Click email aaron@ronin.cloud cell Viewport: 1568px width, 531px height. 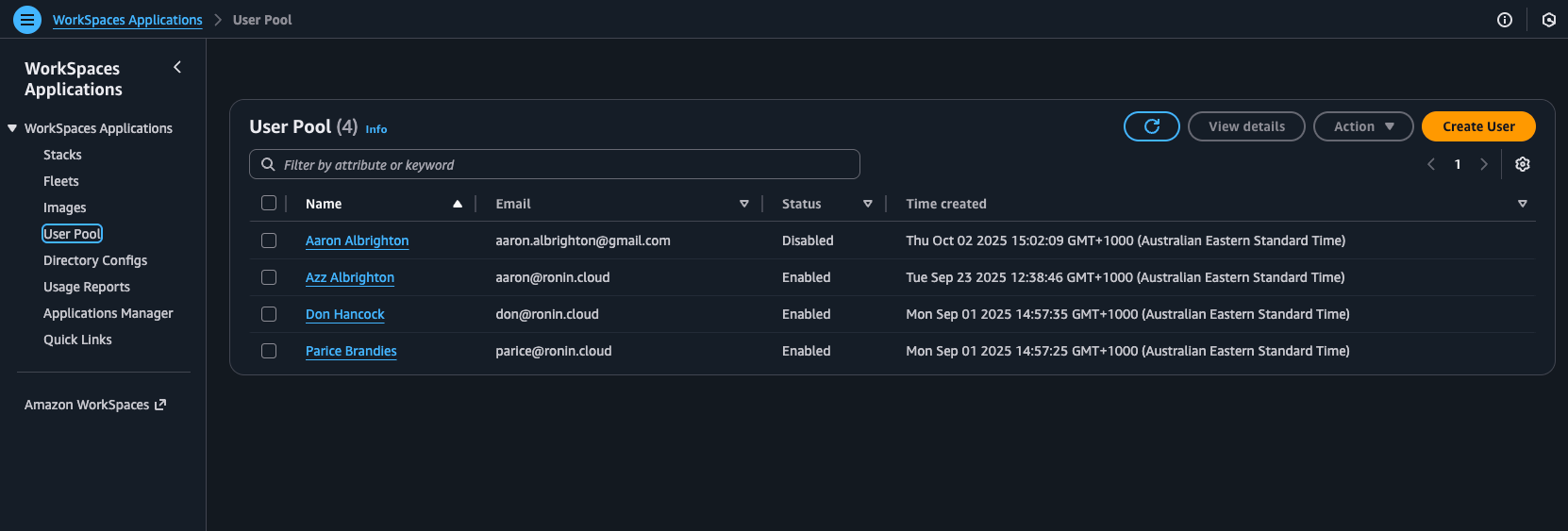point(553,277)
